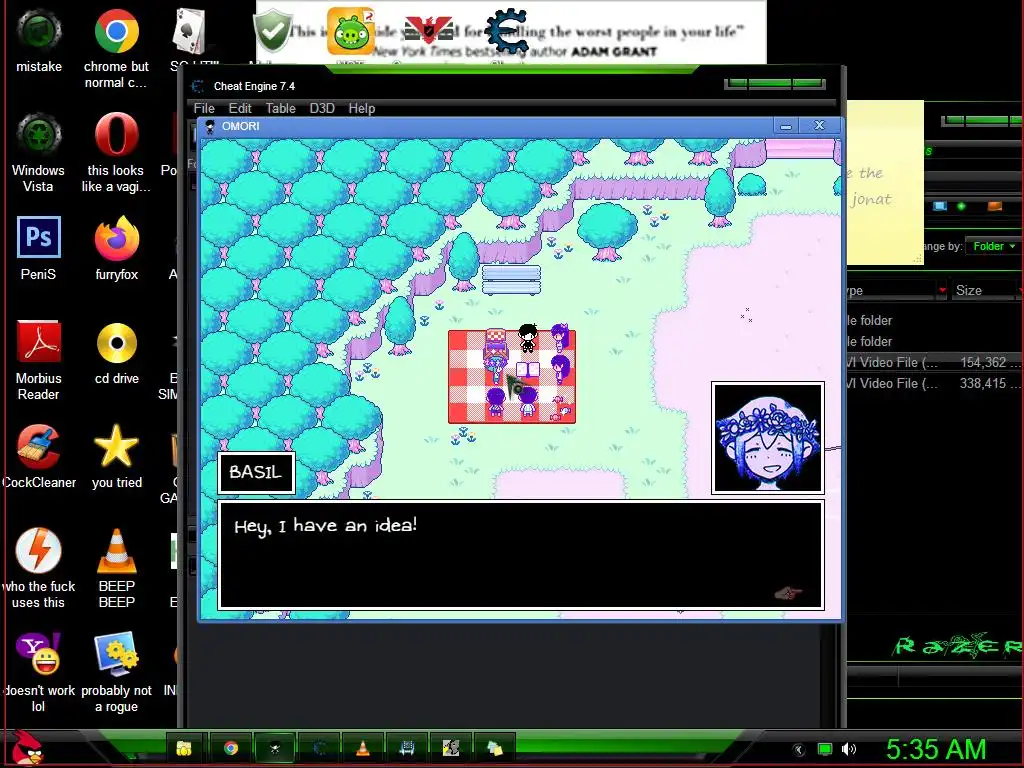This screenshot has height=768, width=1024.
Task: Open Photoshop icon labeled 'PeniS'
Action: pos(39,248)
